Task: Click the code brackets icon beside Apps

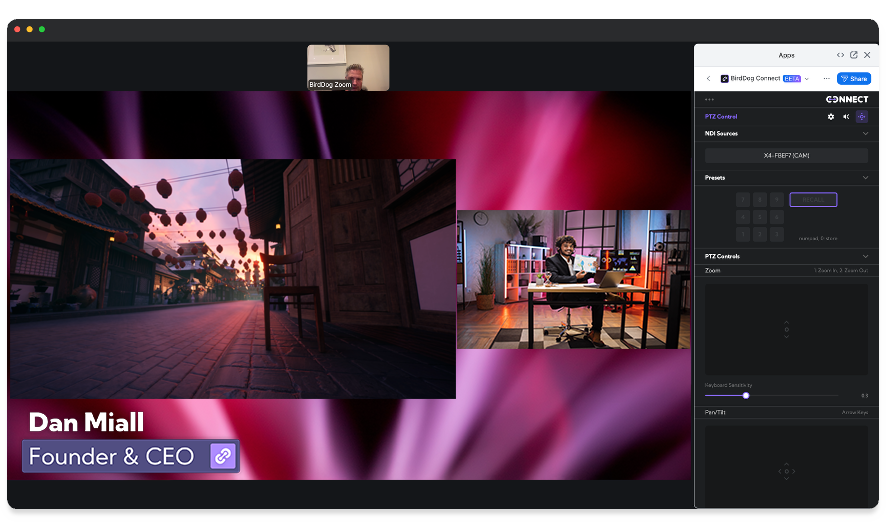Action: 840,55
